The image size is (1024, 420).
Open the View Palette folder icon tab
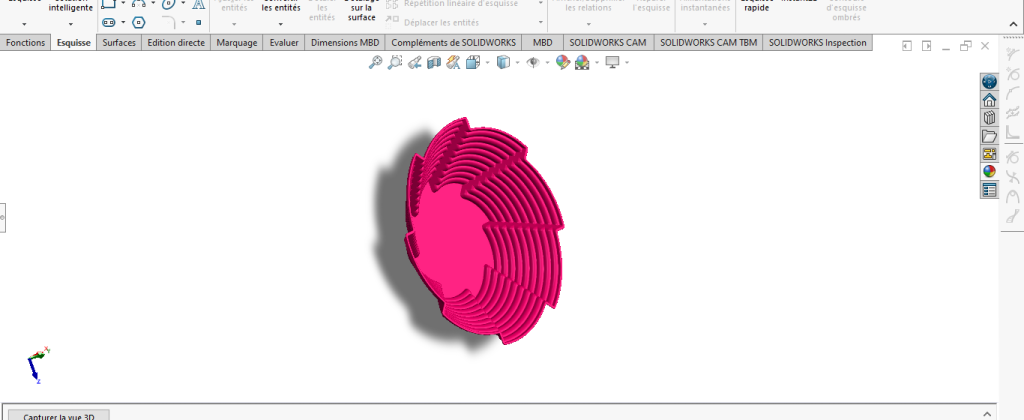989,136
